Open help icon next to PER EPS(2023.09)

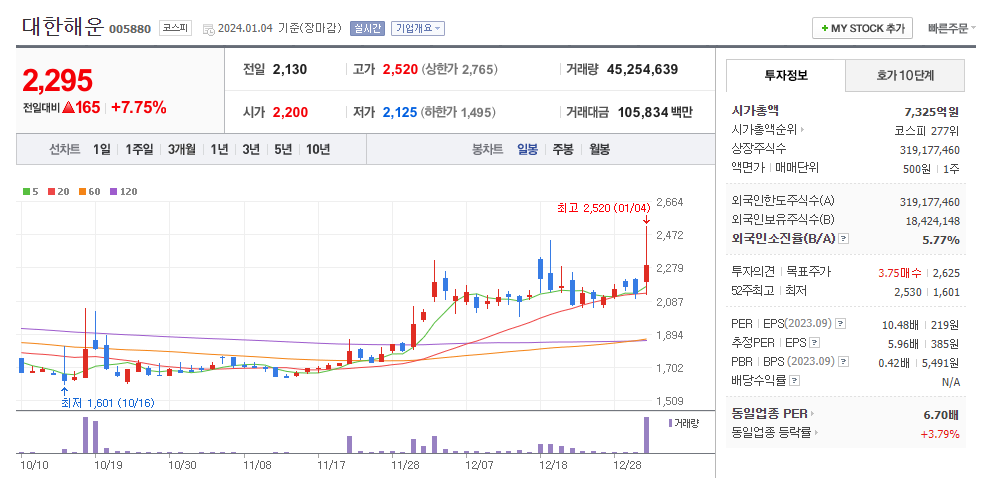[x=841, y=324]
